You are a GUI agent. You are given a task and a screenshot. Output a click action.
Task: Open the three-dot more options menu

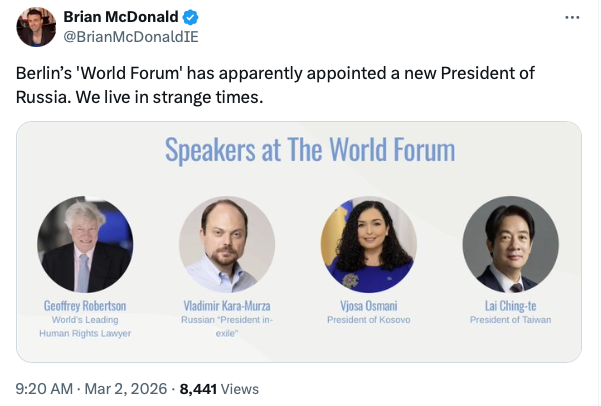pos(571,18)
